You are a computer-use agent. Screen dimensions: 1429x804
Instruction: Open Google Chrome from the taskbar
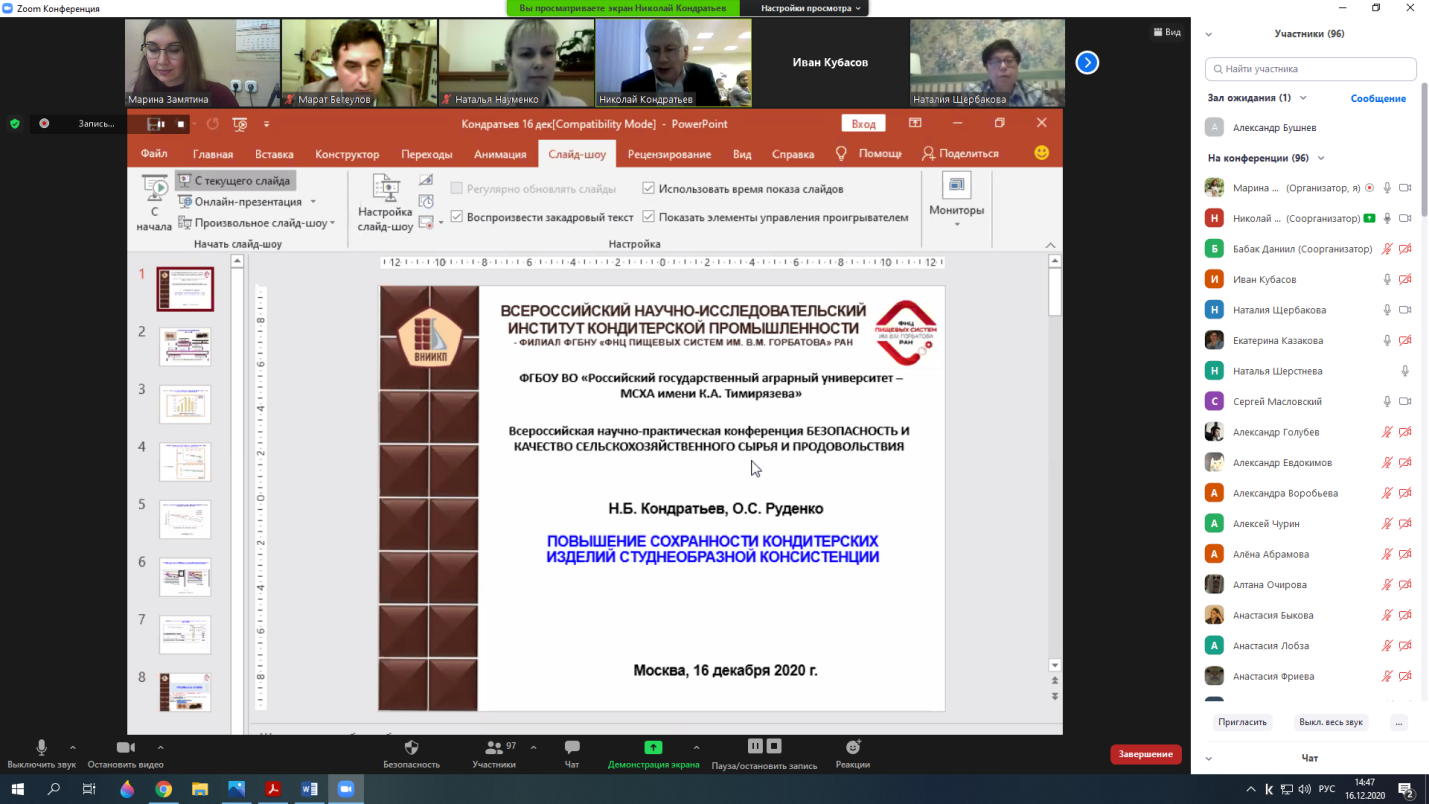coord(163,789)
